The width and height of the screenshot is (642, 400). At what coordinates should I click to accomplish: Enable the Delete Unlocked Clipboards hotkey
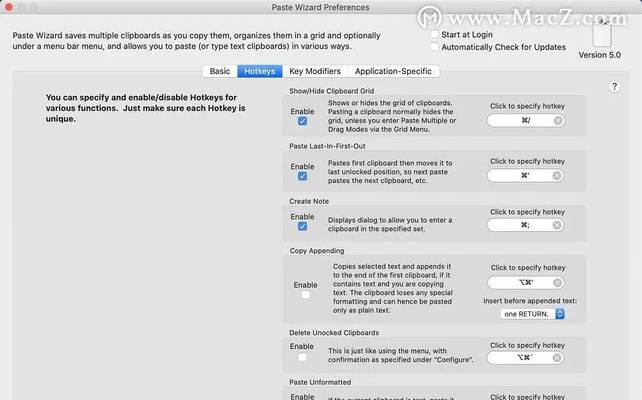coord(302,357)
